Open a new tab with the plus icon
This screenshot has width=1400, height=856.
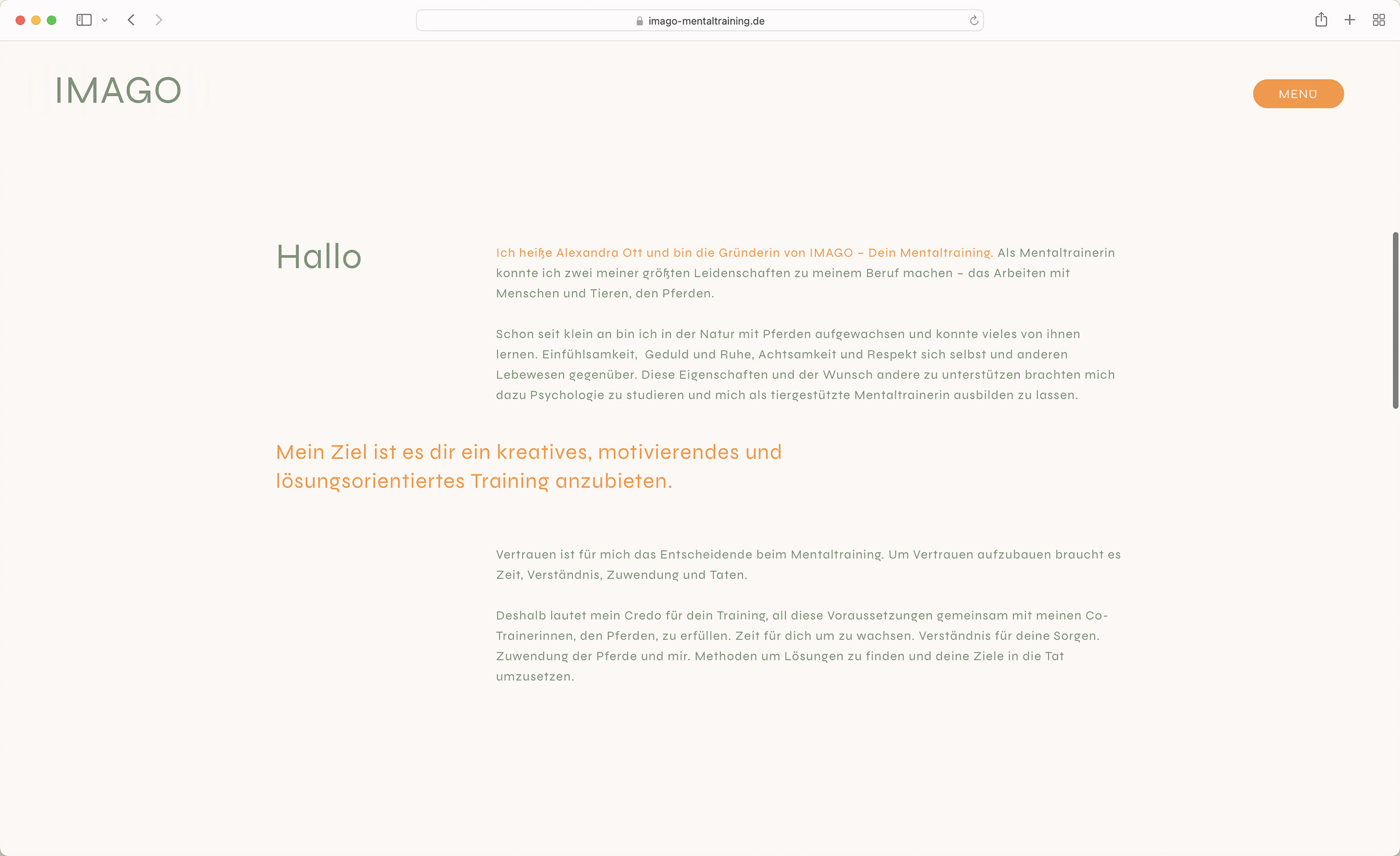pos(1350,21)
